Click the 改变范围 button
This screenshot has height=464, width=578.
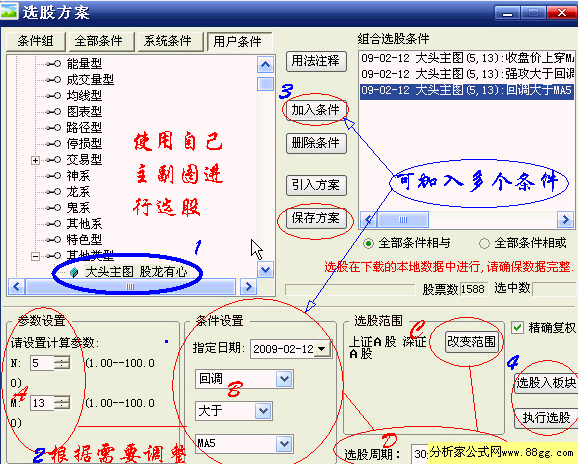point(471,342)
